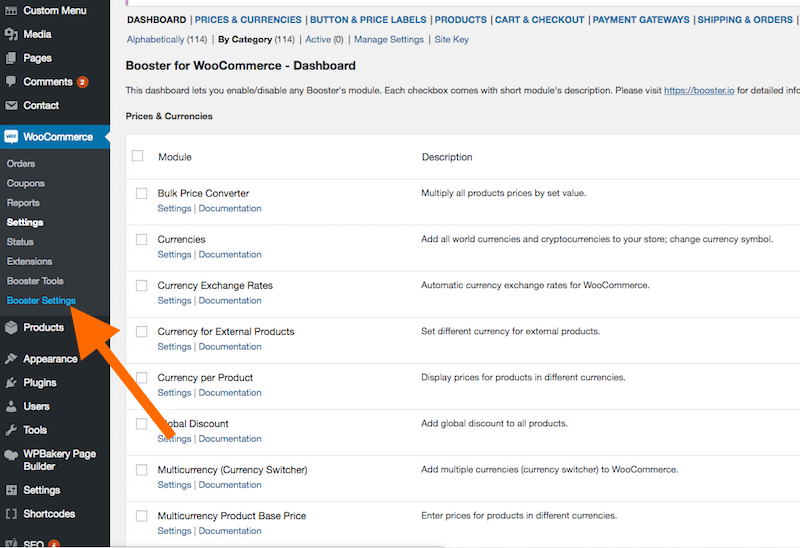Open Documentation for Currency for External Products
This screenshot has height=548, width=800.
click(230, 346)
